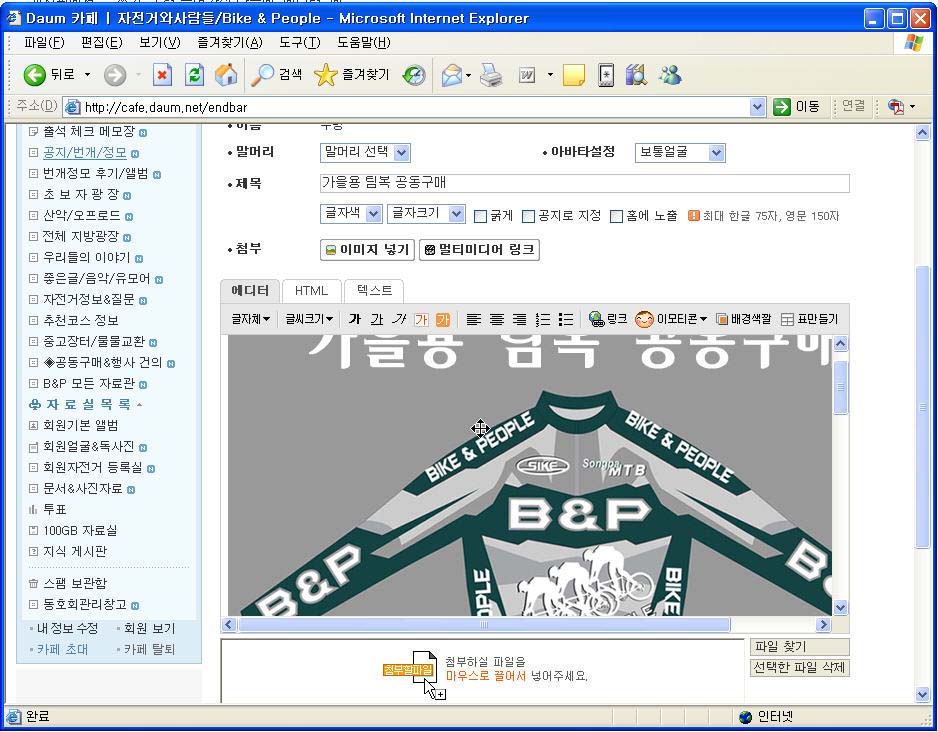The image size is (938, 732).
Task: Pick highlight color with orange filled 가
Action: (443, 319)
